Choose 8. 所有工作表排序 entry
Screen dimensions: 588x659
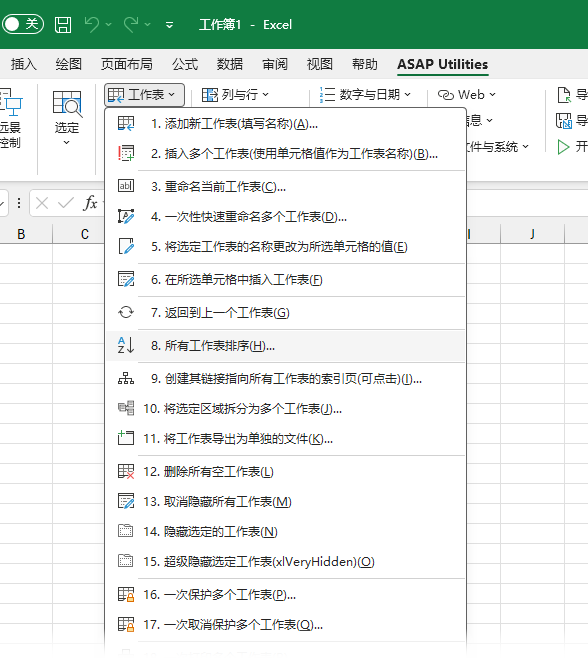tap(286, 346)
